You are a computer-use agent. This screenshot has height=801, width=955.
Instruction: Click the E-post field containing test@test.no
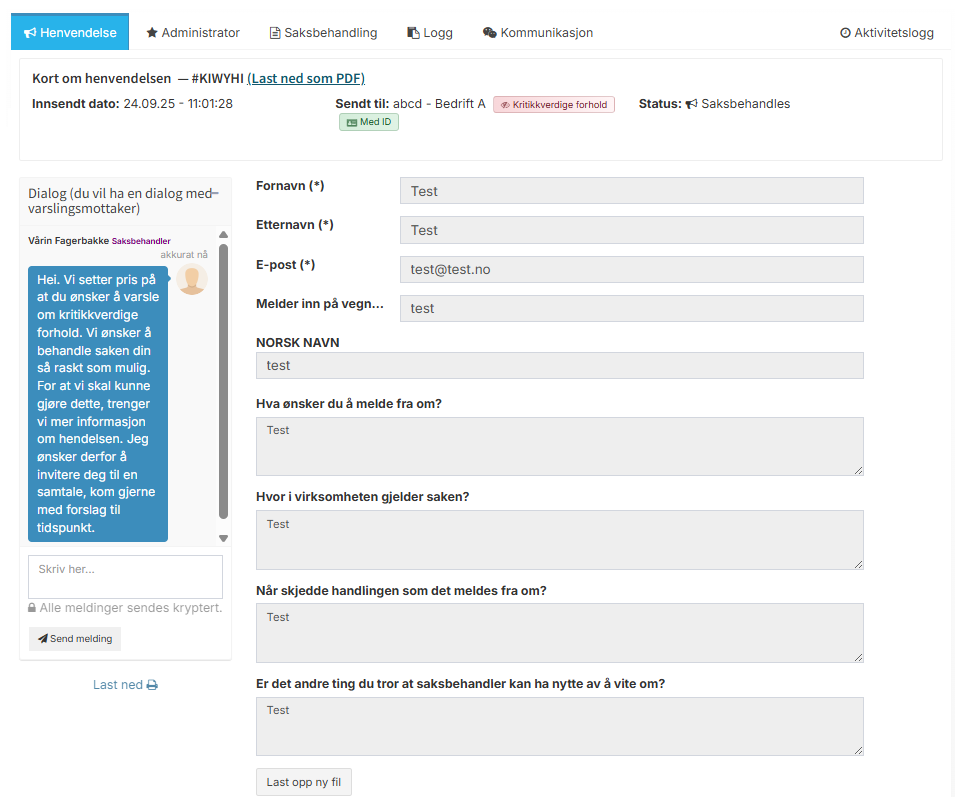(x=631, y=270)
